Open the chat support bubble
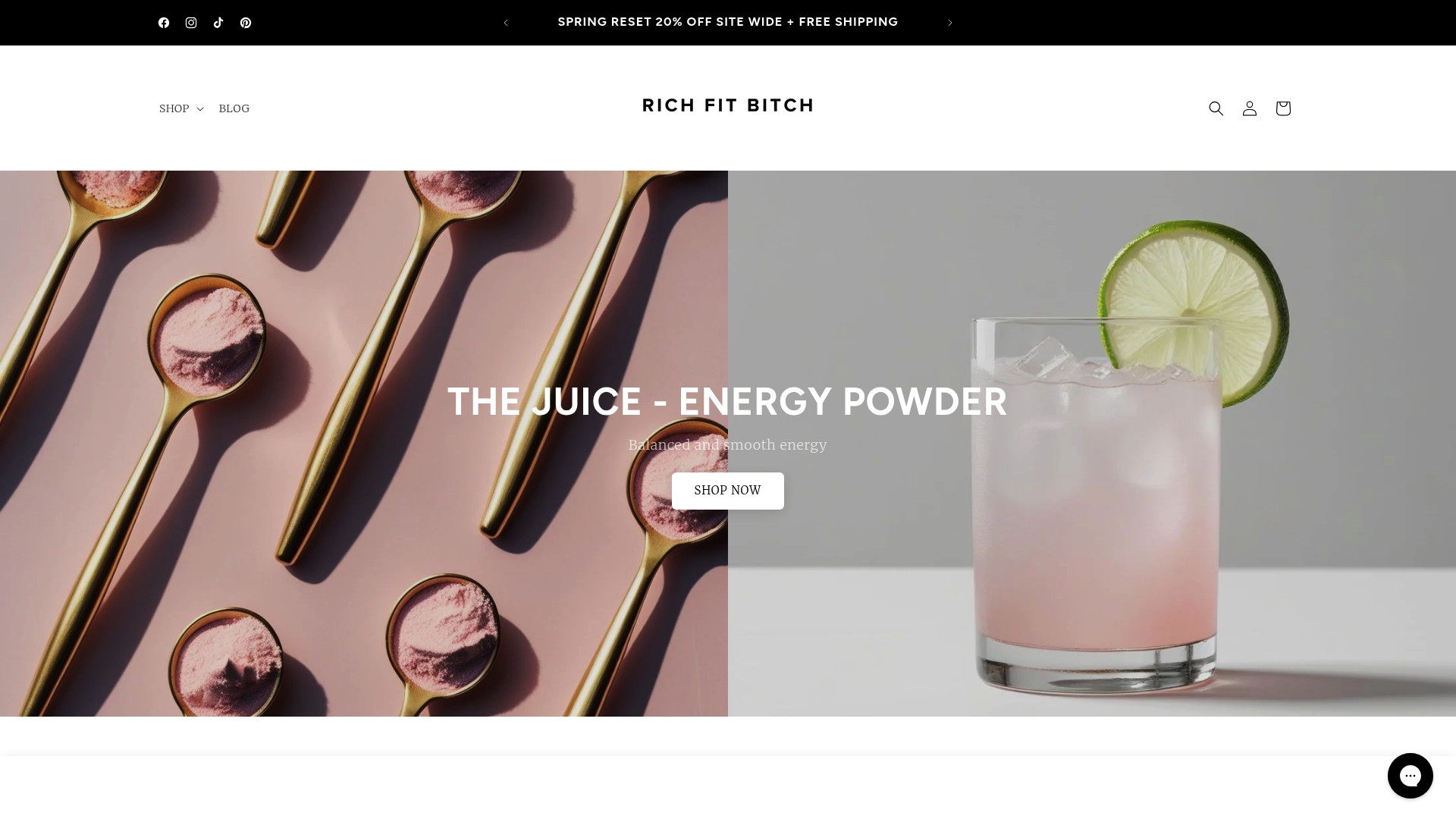This screenshot has height=819, width=1456. 1410,776
